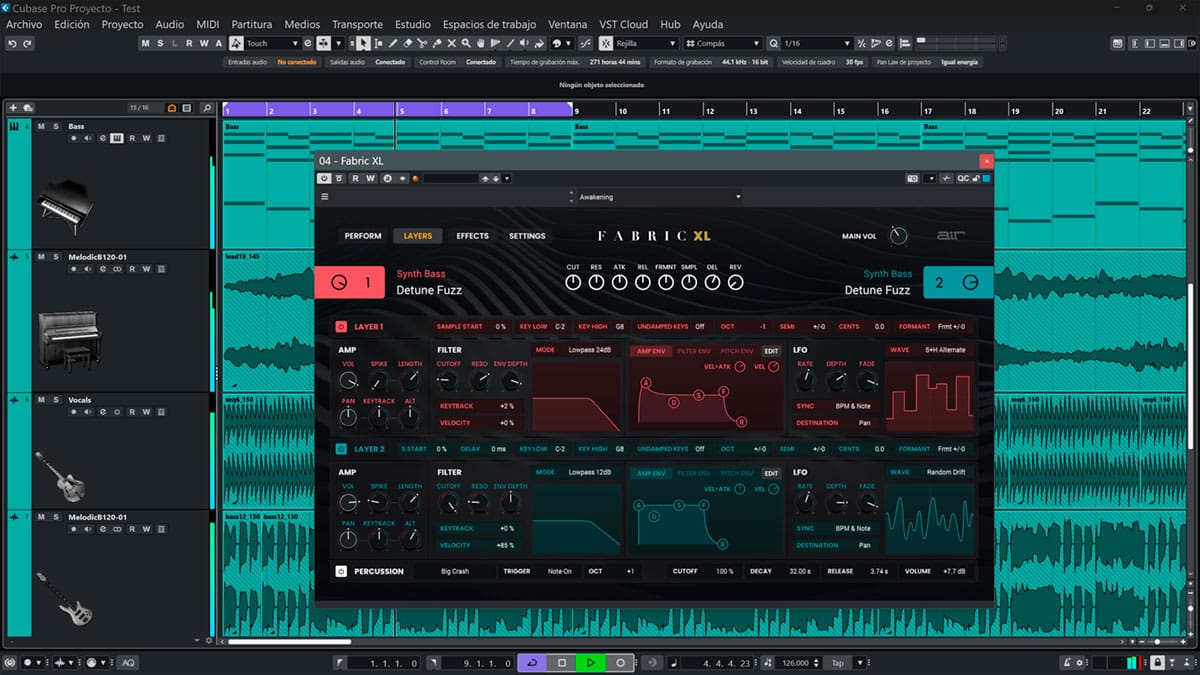Open the MIDI menu
This screenshot has width=1200, height=675.
point(208,24)
